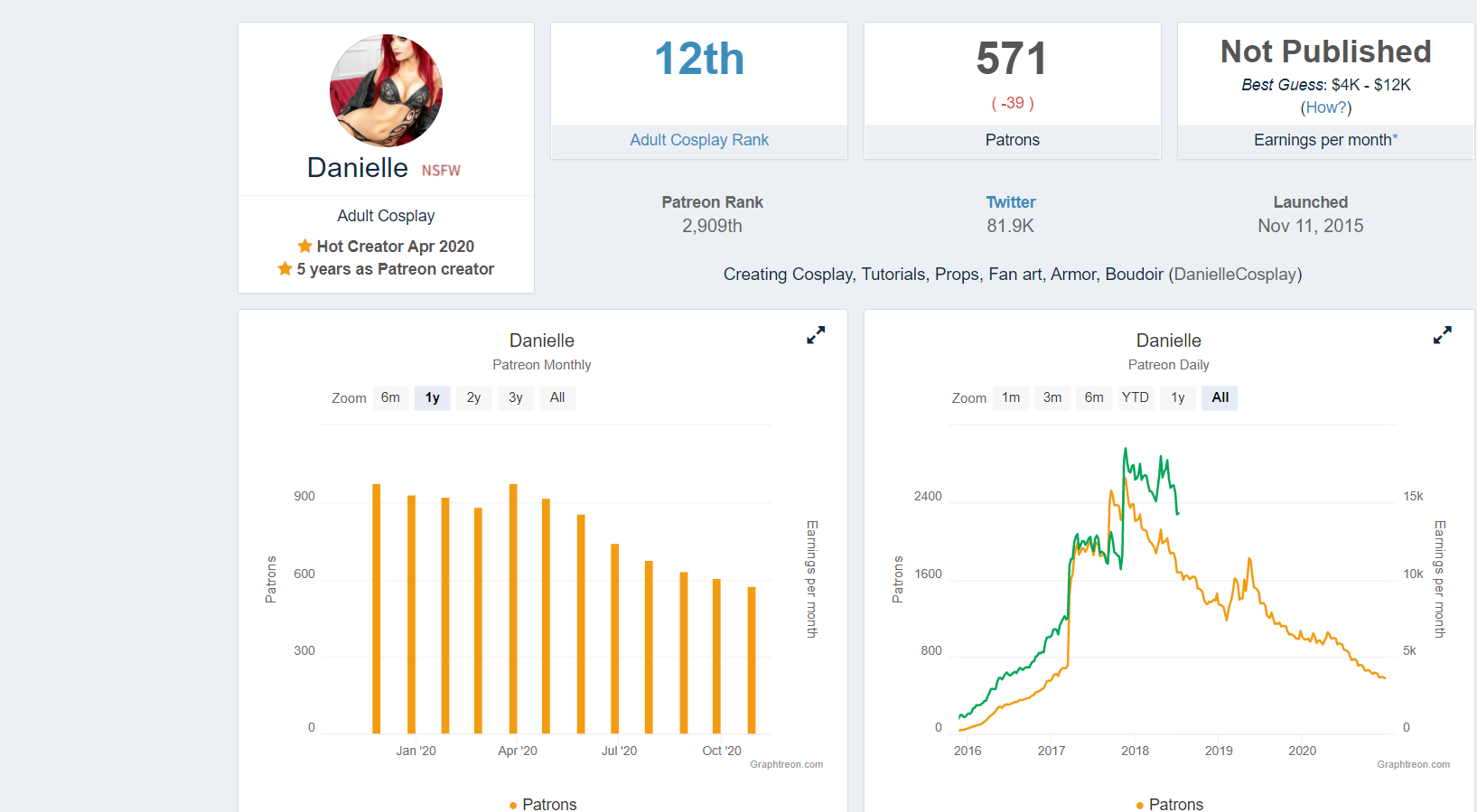1477x812 pixels.
Task: Click the NSFW tag next to Danielle
Action: pos(441,171)
